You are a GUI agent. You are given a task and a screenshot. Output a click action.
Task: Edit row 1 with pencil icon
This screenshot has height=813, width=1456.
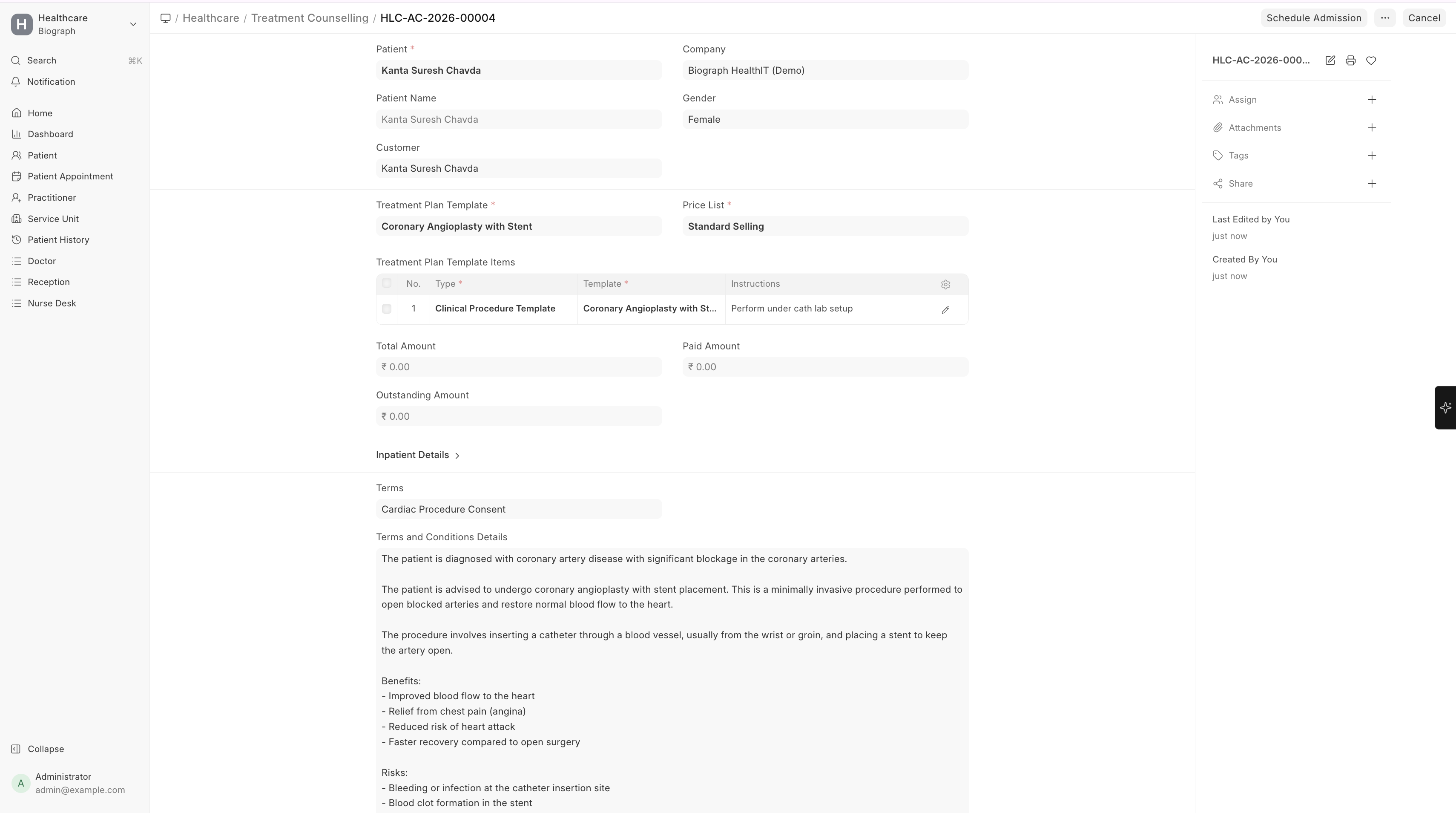pos(945,310)
